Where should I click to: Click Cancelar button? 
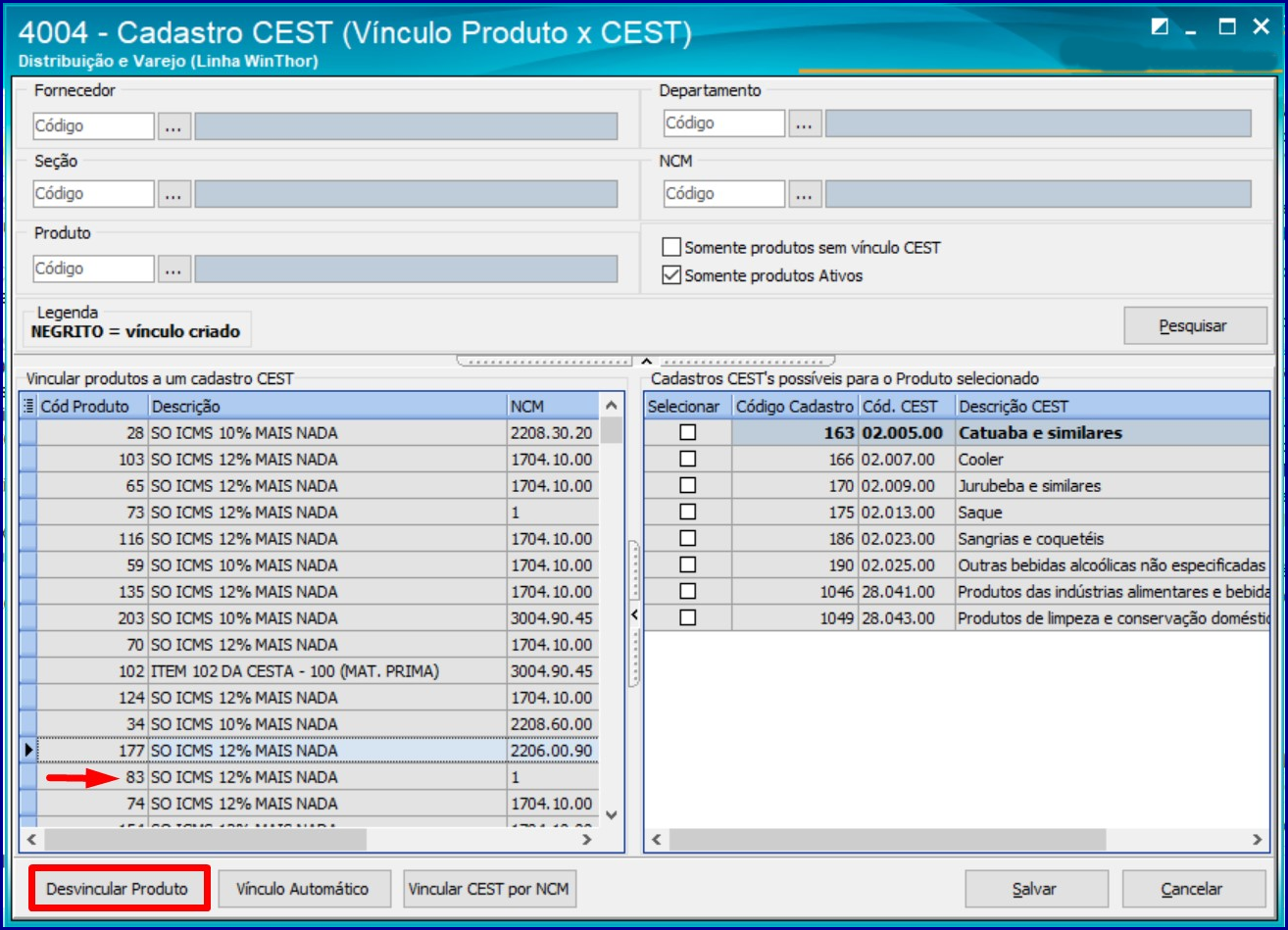click(1194, 889)
